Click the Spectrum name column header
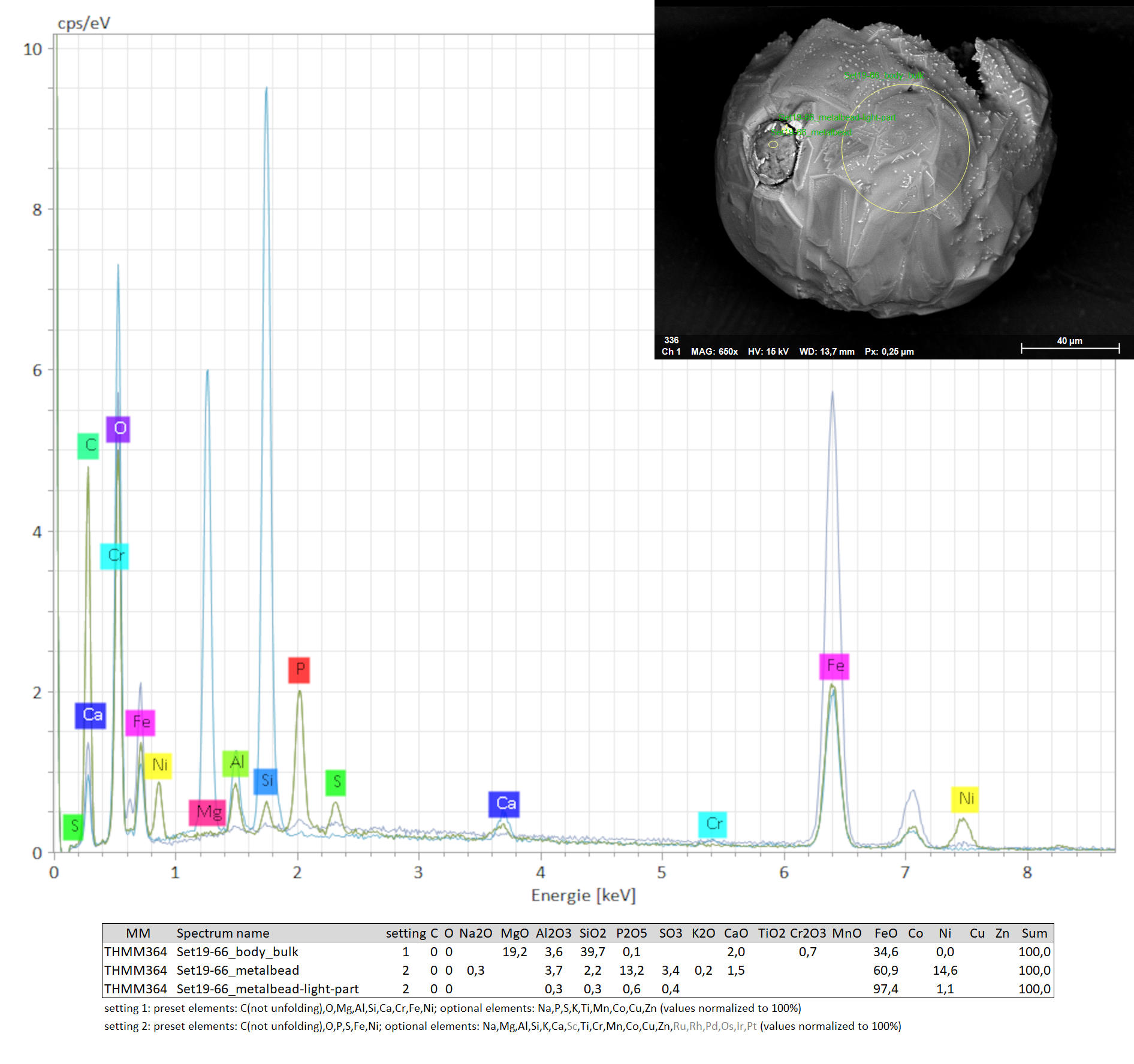The image size is (1134, 1064). point(222,933)
